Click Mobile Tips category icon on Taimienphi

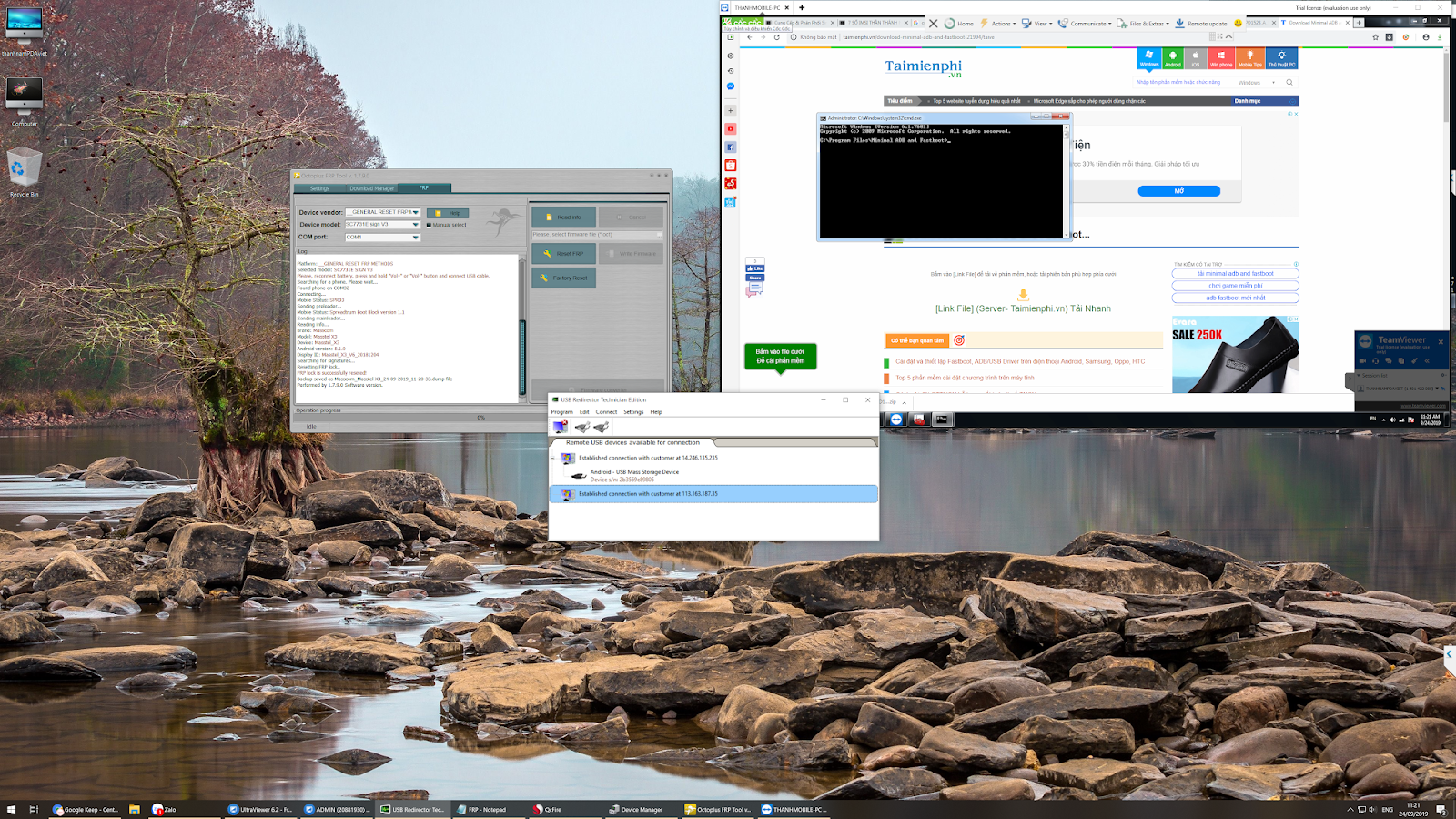pos(1250,58)
